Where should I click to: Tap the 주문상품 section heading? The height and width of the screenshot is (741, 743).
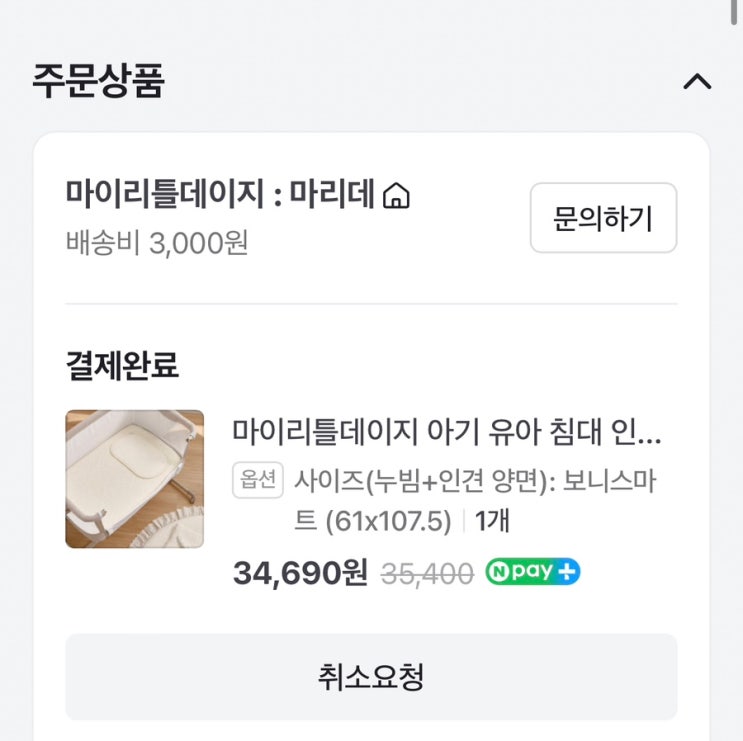(x=98, y=81)
